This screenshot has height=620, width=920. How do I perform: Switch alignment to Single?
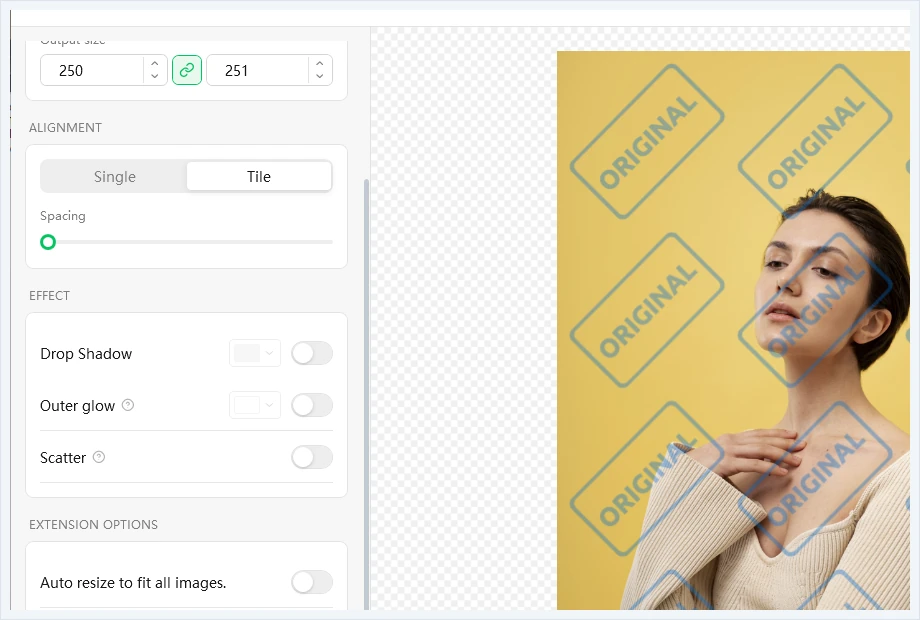coord(114,177)
